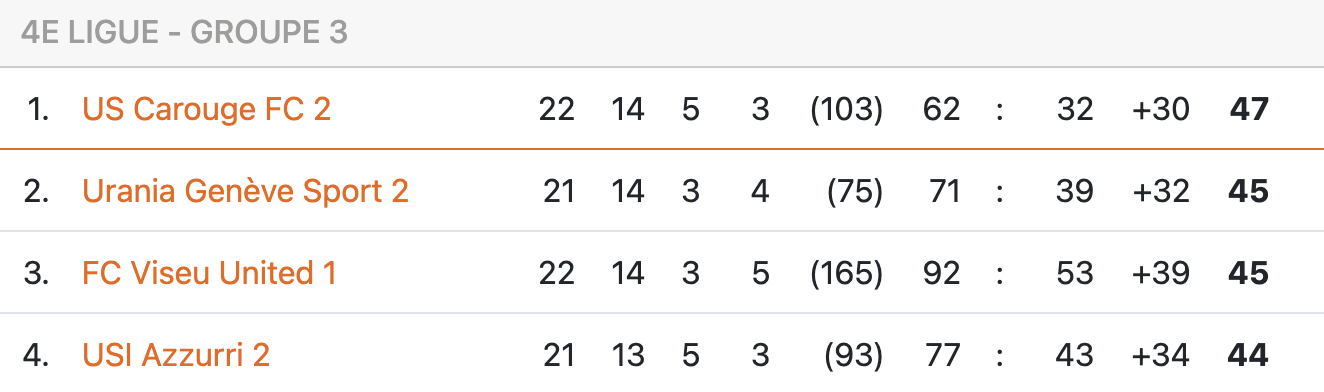Image resolution: width=1324 pixels, height=392 pixels.
Task: Click the +32 goal difference for Urania Genève
Action: 1161,190
